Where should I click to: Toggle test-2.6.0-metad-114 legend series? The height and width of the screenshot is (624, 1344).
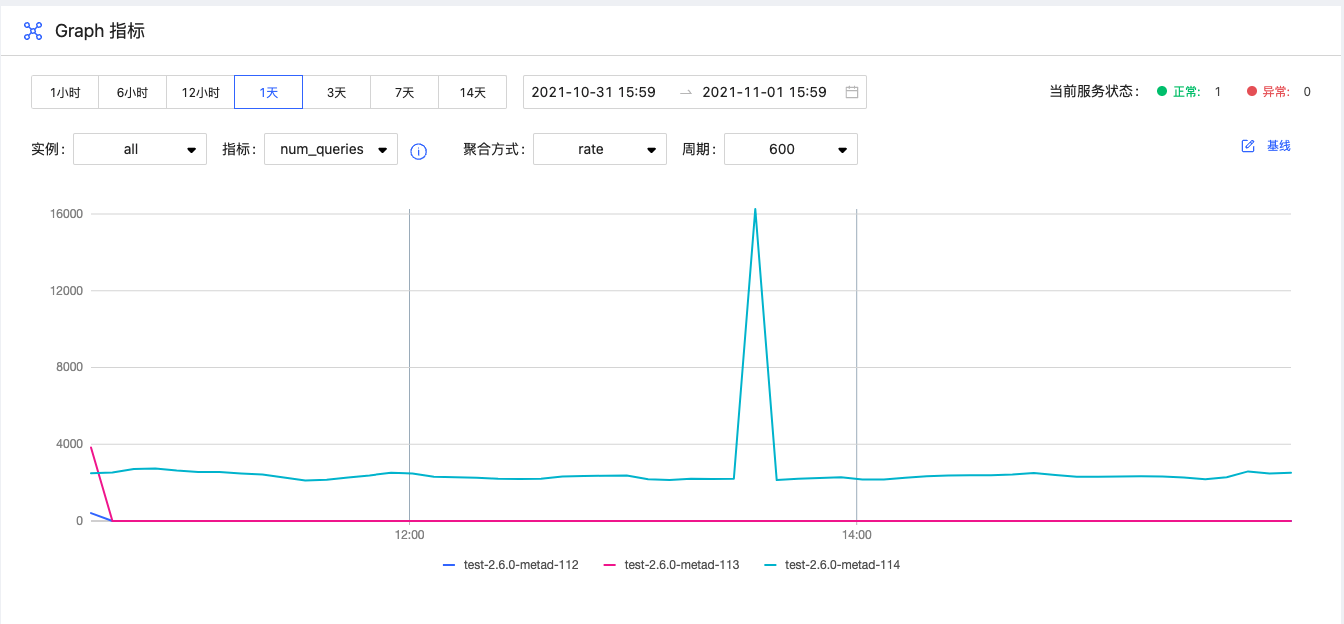click(x=832, y=565)
